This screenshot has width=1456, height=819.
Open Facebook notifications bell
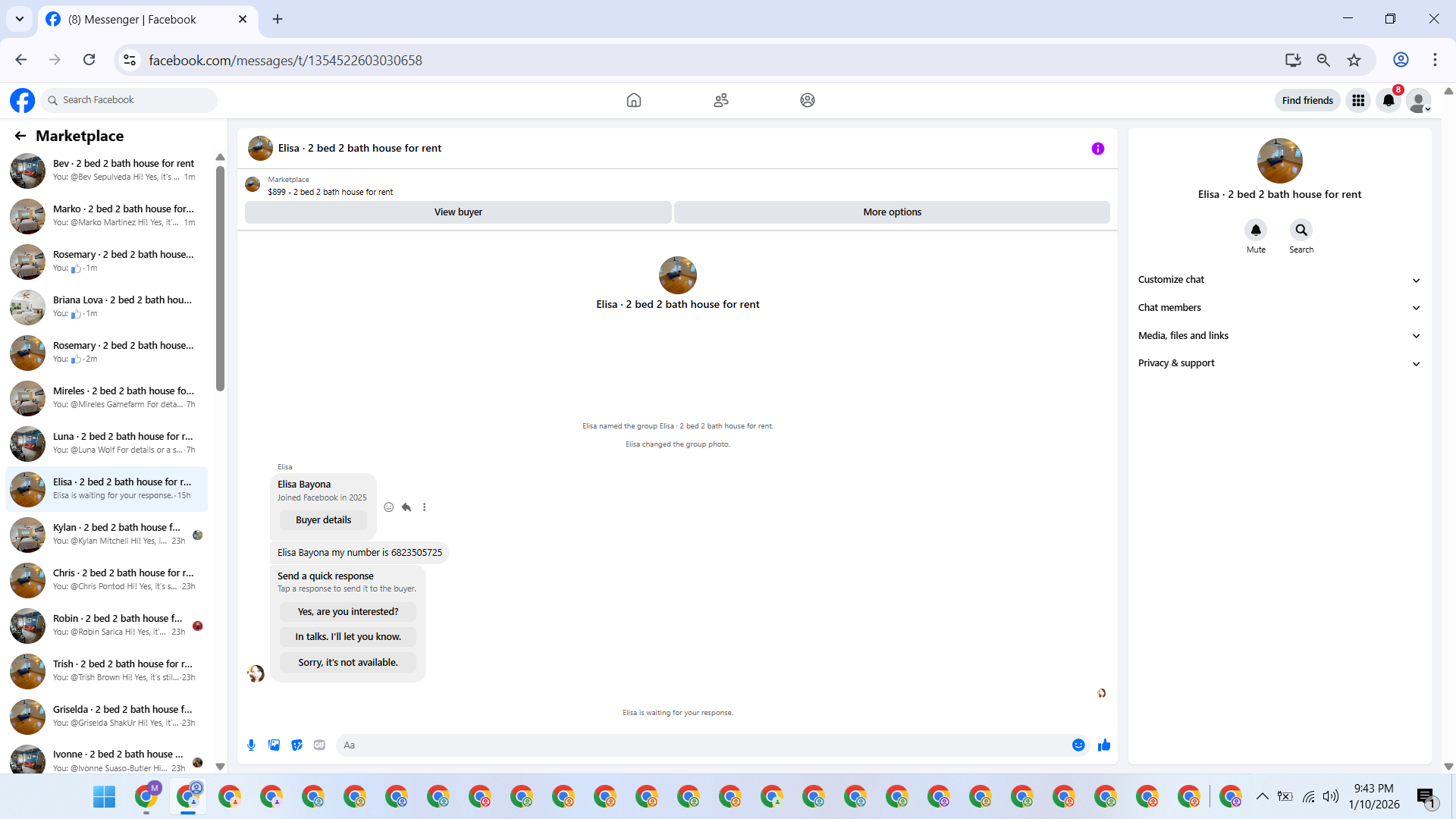tap(1388, 100)
